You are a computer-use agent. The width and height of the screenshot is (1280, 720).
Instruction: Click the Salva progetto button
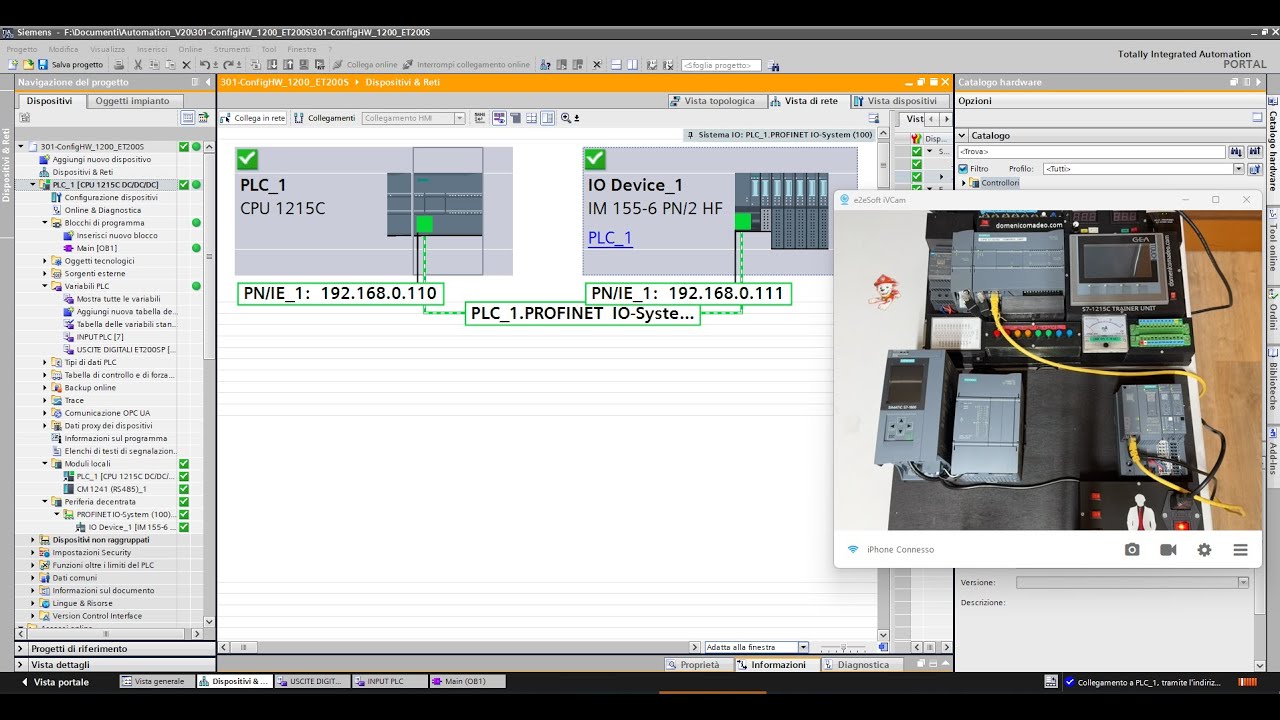point(70,65)
